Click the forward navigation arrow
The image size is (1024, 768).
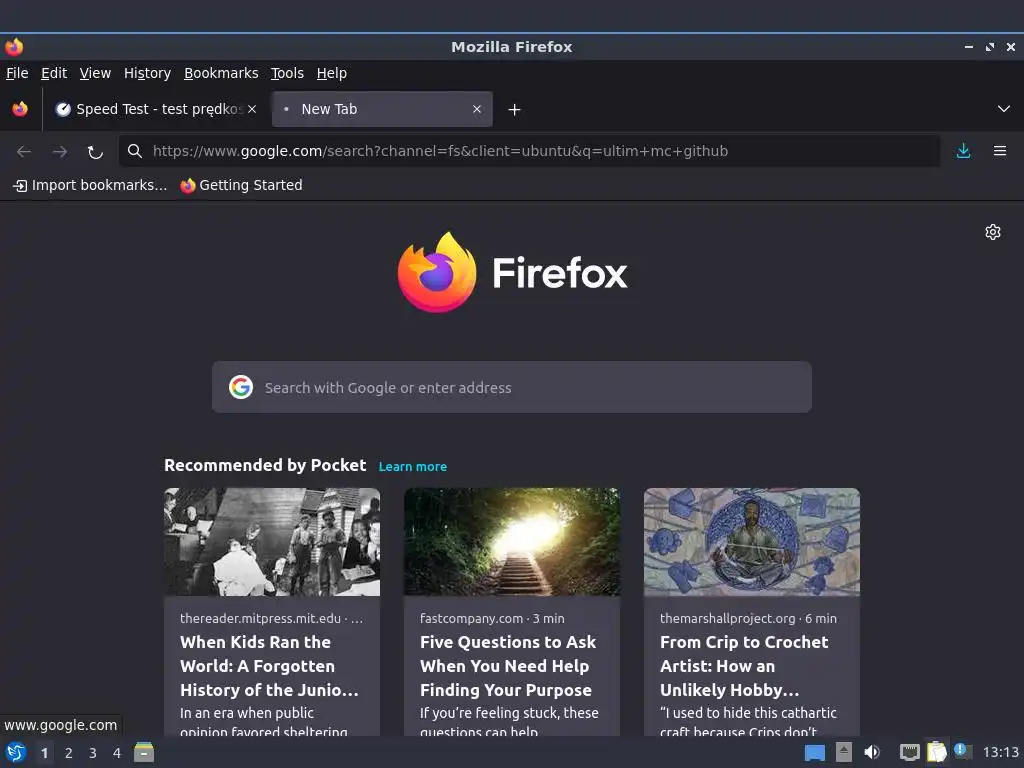(x=59, y=152)
